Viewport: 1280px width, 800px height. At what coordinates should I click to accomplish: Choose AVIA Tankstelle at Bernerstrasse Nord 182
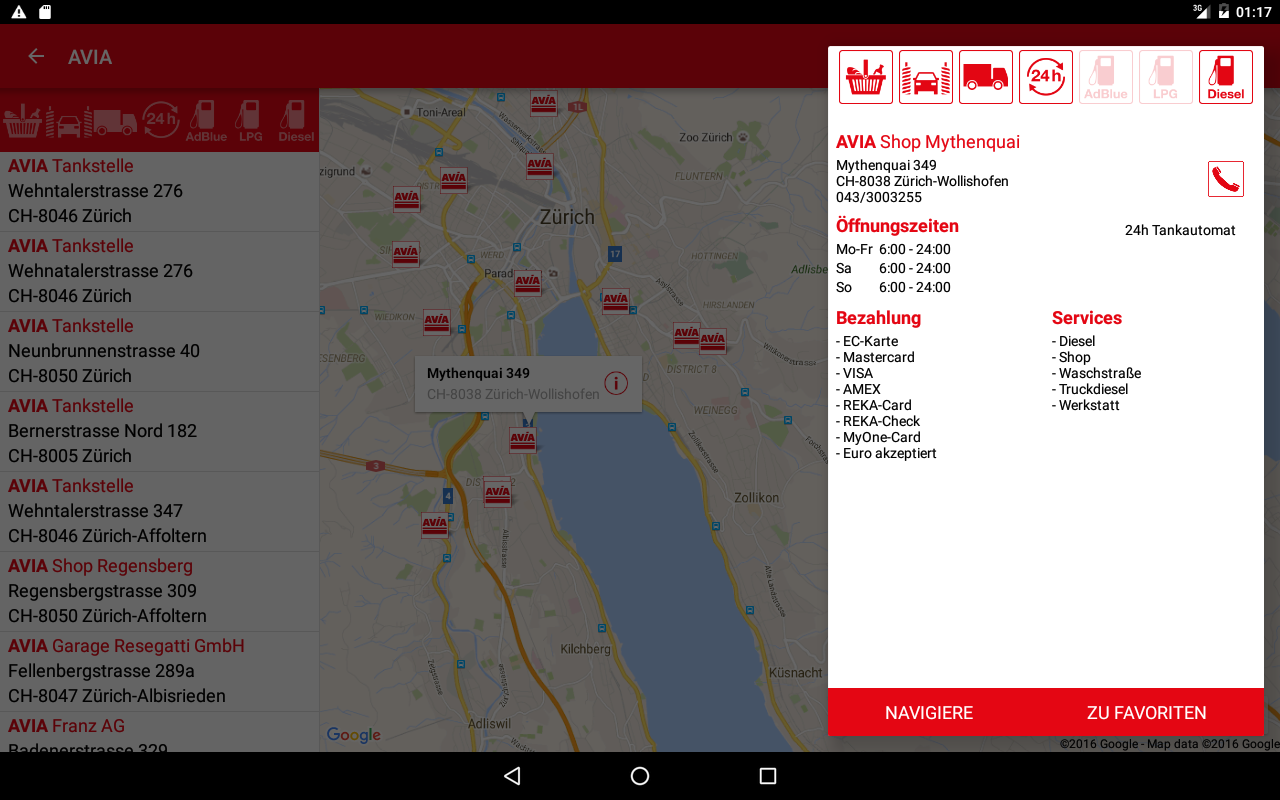[160, 431]
